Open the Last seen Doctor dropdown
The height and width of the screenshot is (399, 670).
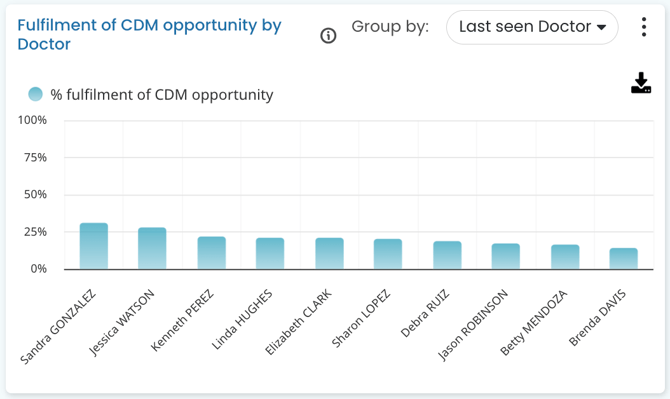click(532, 27)
